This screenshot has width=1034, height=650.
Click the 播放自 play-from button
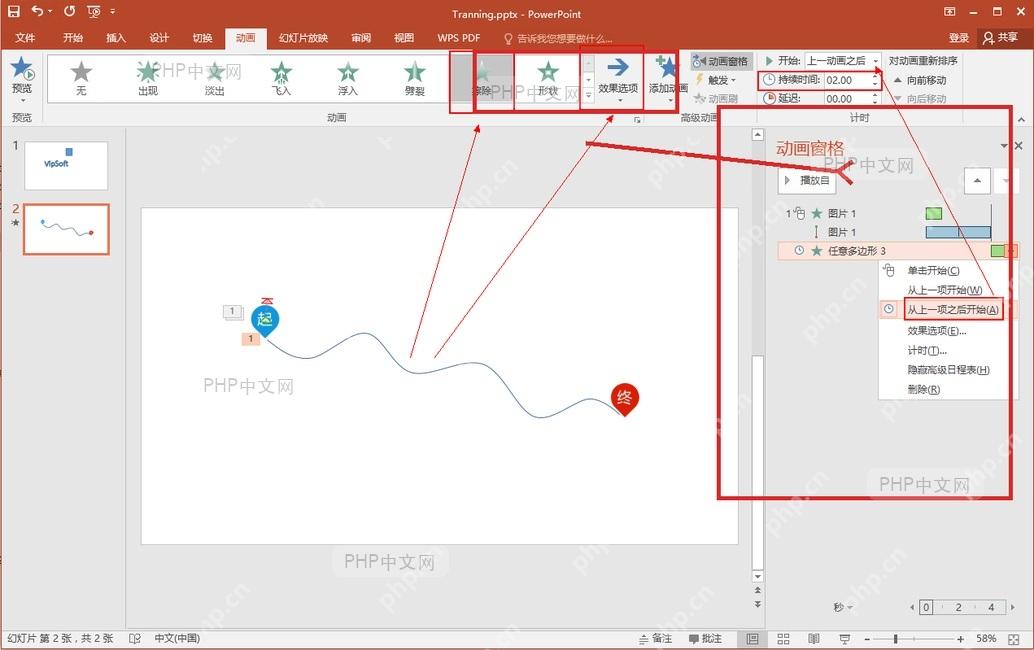point(807,180)
